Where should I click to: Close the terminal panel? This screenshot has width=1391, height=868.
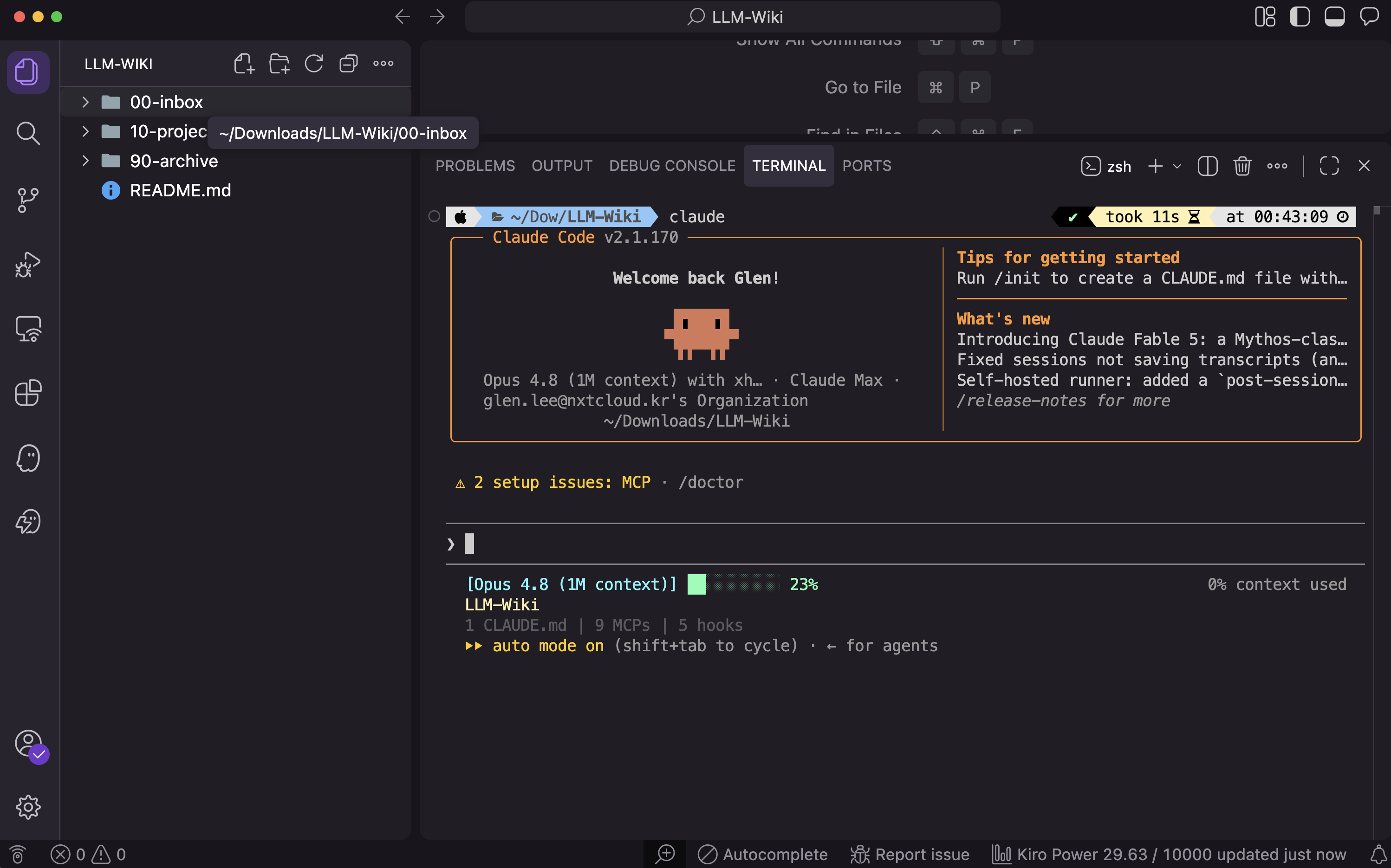(1364, 167)
